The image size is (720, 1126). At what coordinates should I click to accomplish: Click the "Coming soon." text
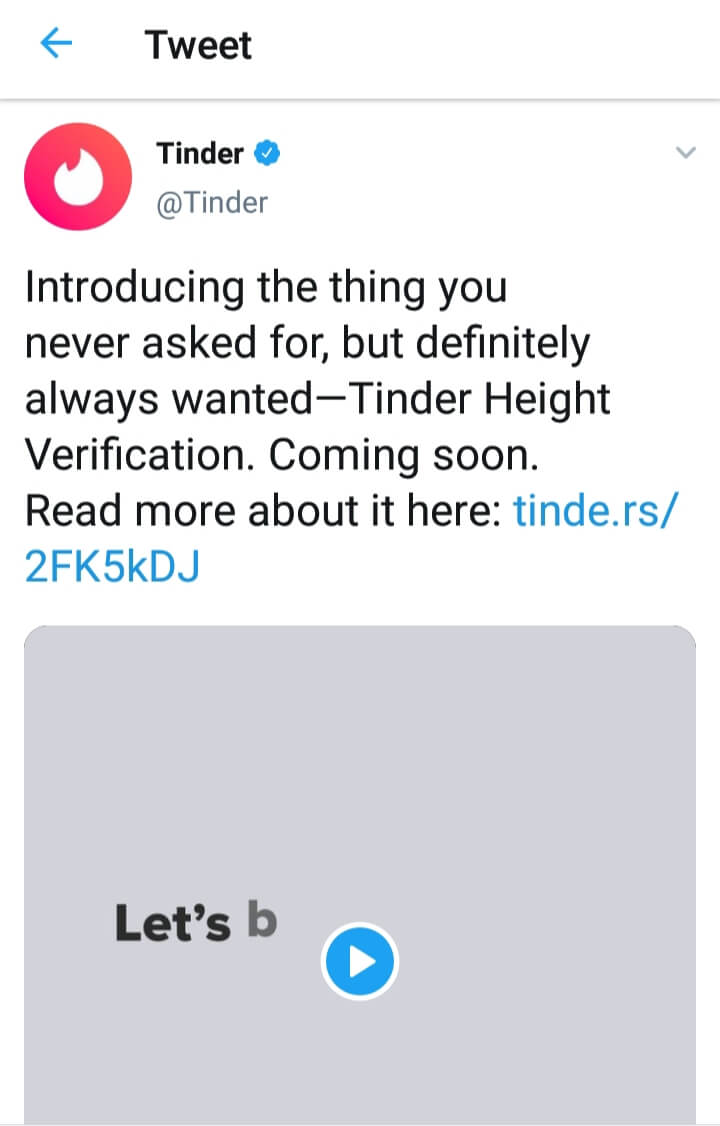[404, 455]
